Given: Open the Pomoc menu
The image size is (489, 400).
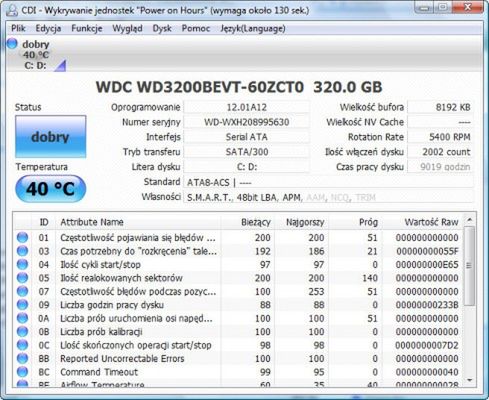Looking at the screenshot, I should pyautogui.click(x=196, y=28).
